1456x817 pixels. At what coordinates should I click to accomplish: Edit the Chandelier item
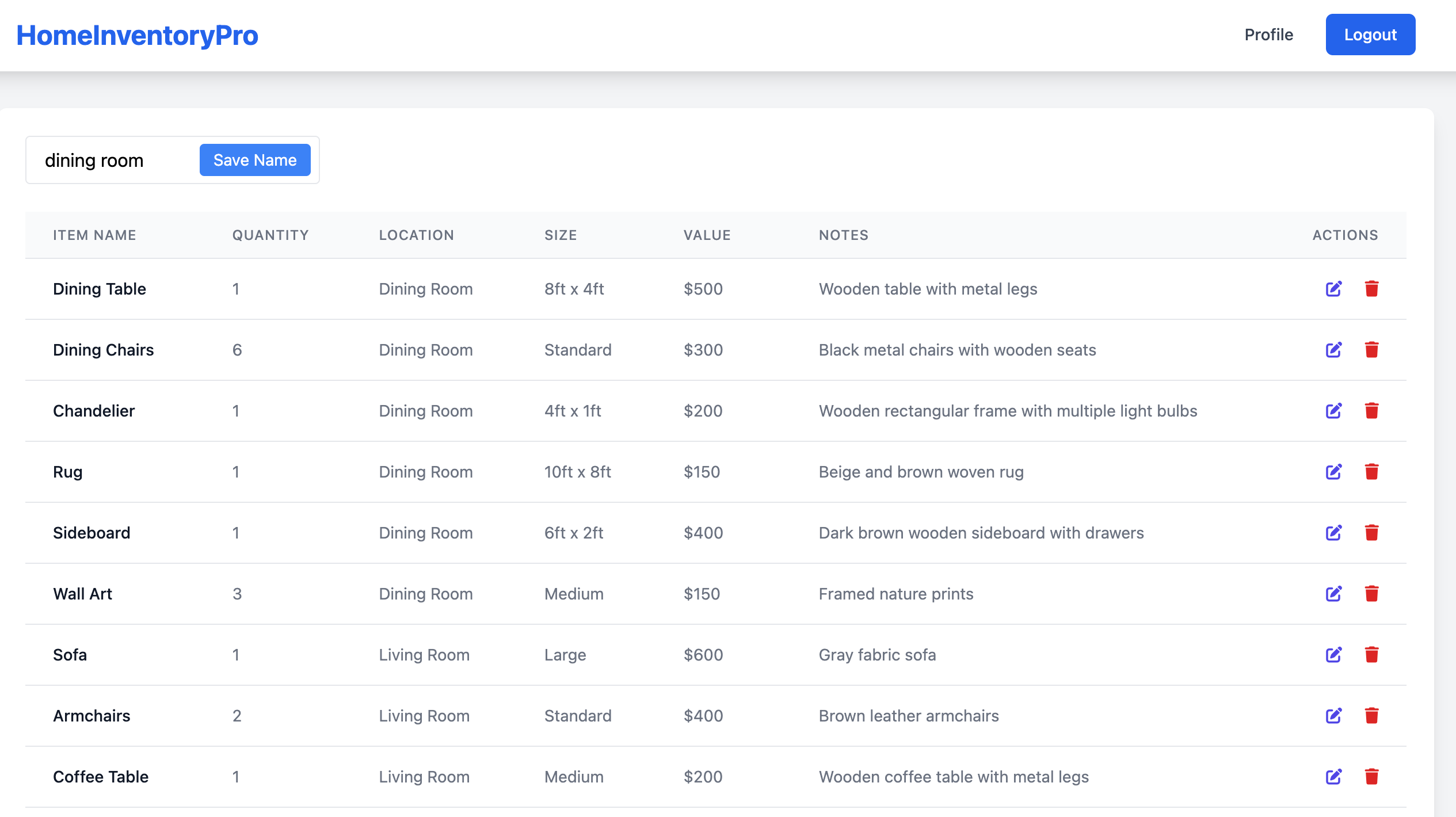1333,411
